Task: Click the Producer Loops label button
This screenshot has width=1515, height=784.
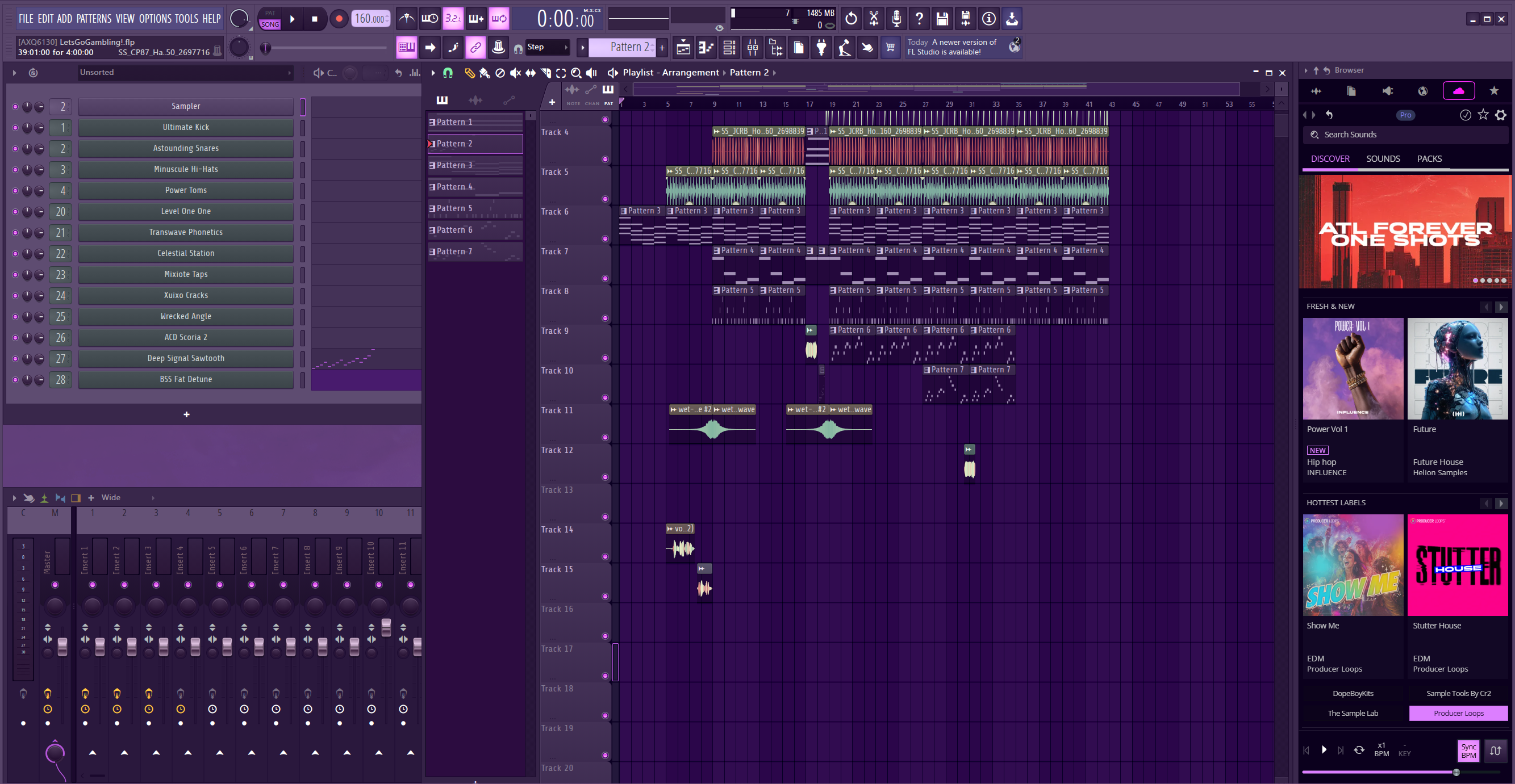Action: point(1458,713)
